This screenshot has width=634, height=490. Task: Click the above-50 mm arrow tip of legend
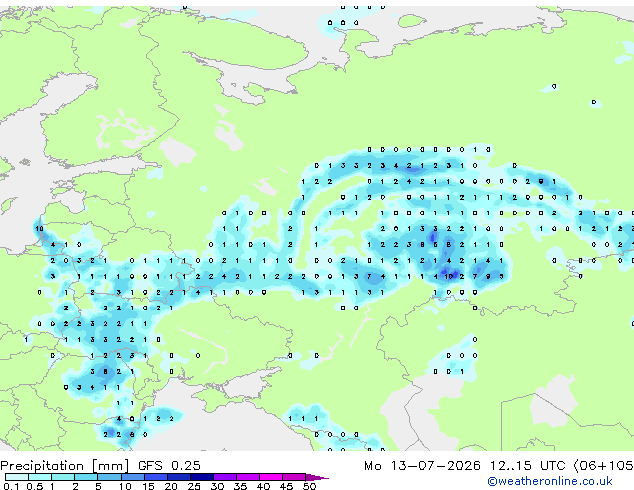pos(317,477)
